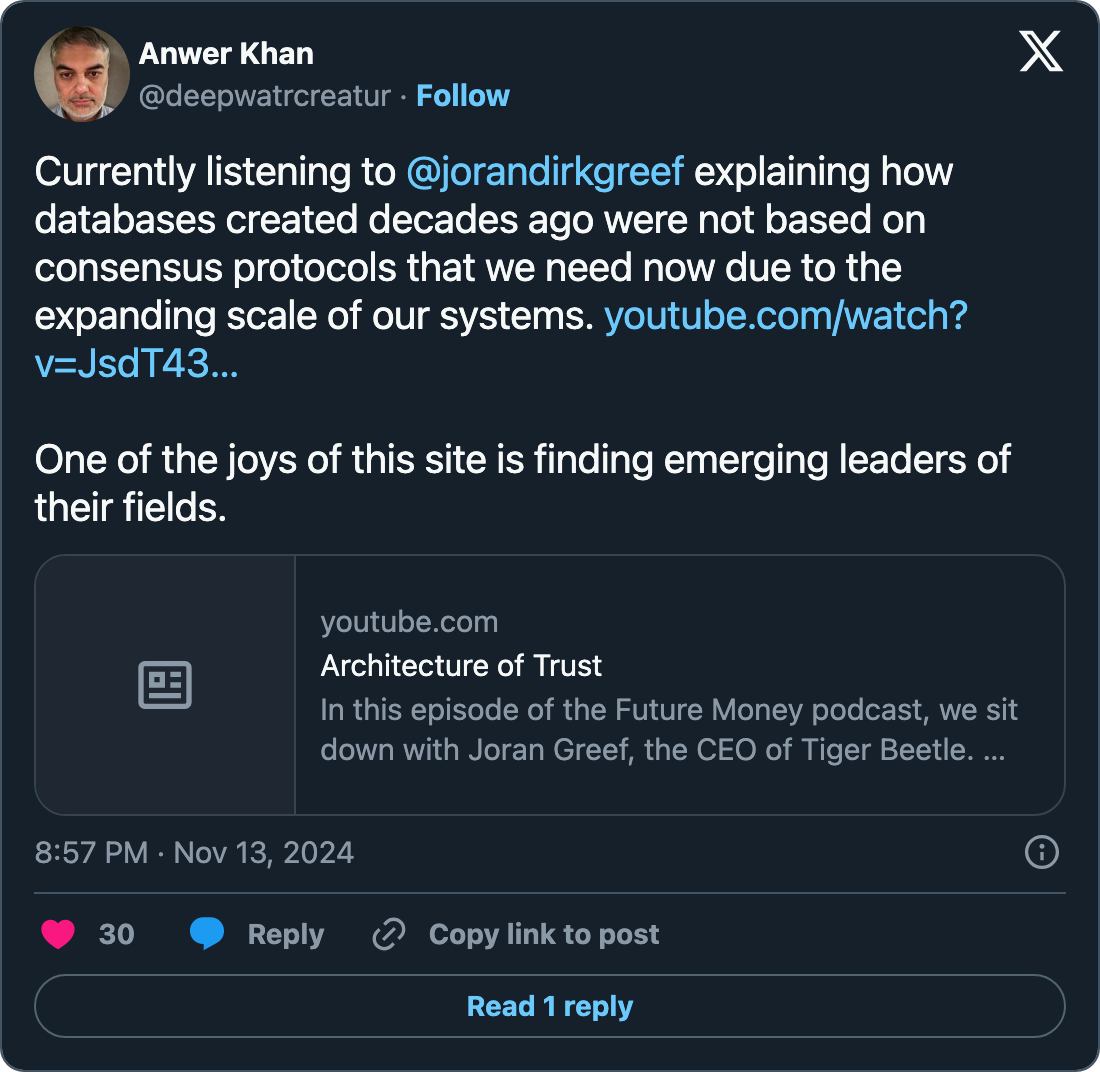Click the 30 likes count
The image size is (1100, 1072).
[x=116, y=935]
